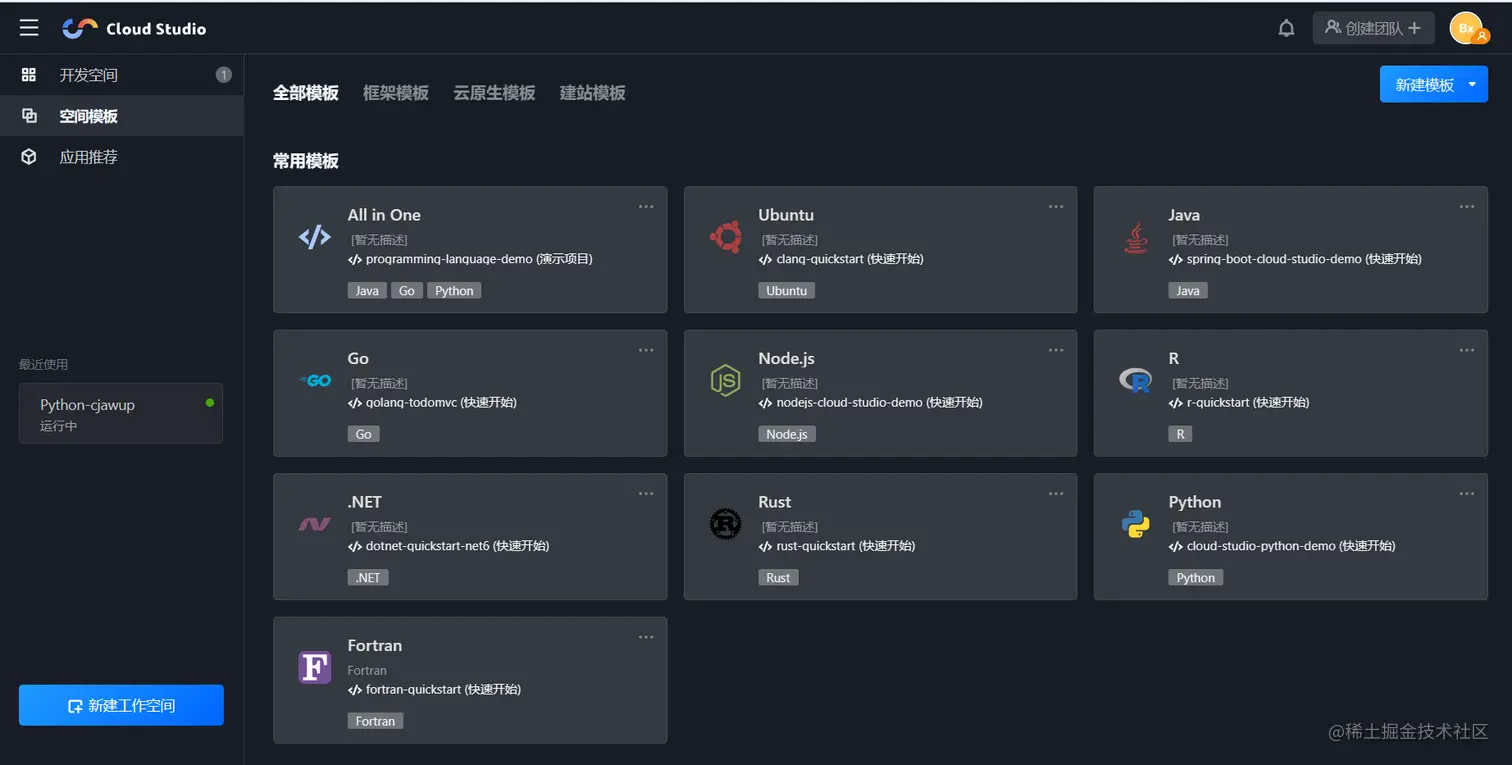Click the Fortran tag label
This screenshot has height=765, width=1512.
pyautogui.click(x=375, y=721)
